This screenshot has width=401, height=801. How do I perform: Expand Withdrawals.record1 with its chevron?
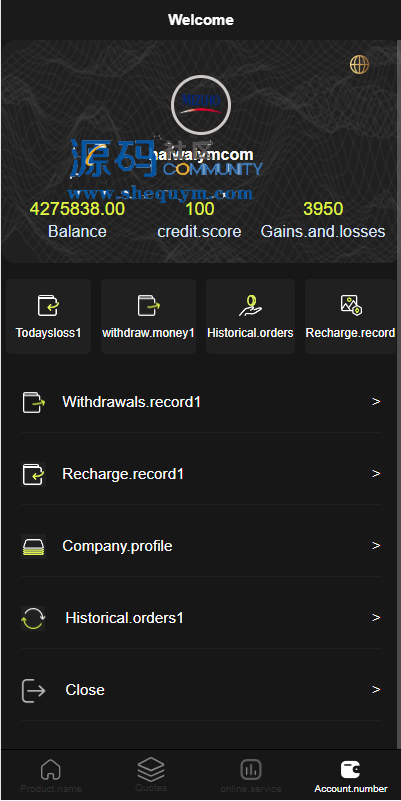point(376,402)
